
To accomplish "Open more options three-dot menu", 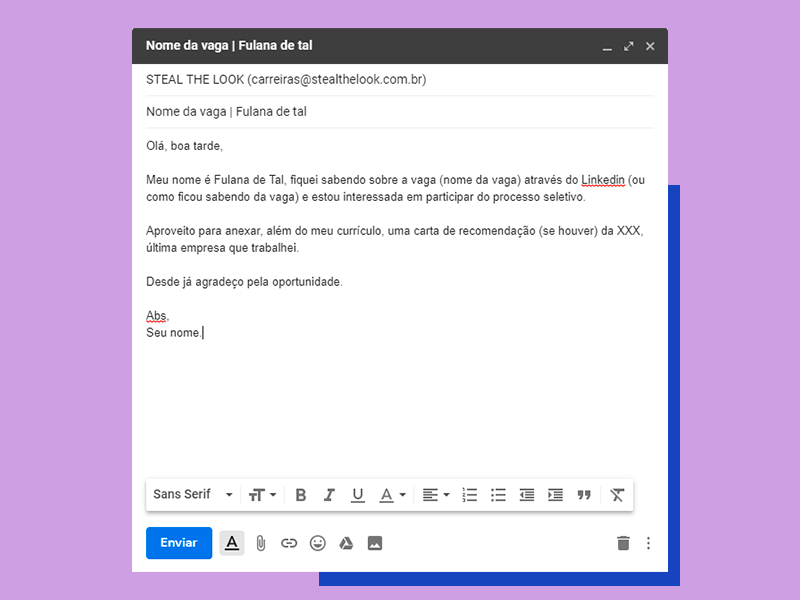I will click(648, 543).
